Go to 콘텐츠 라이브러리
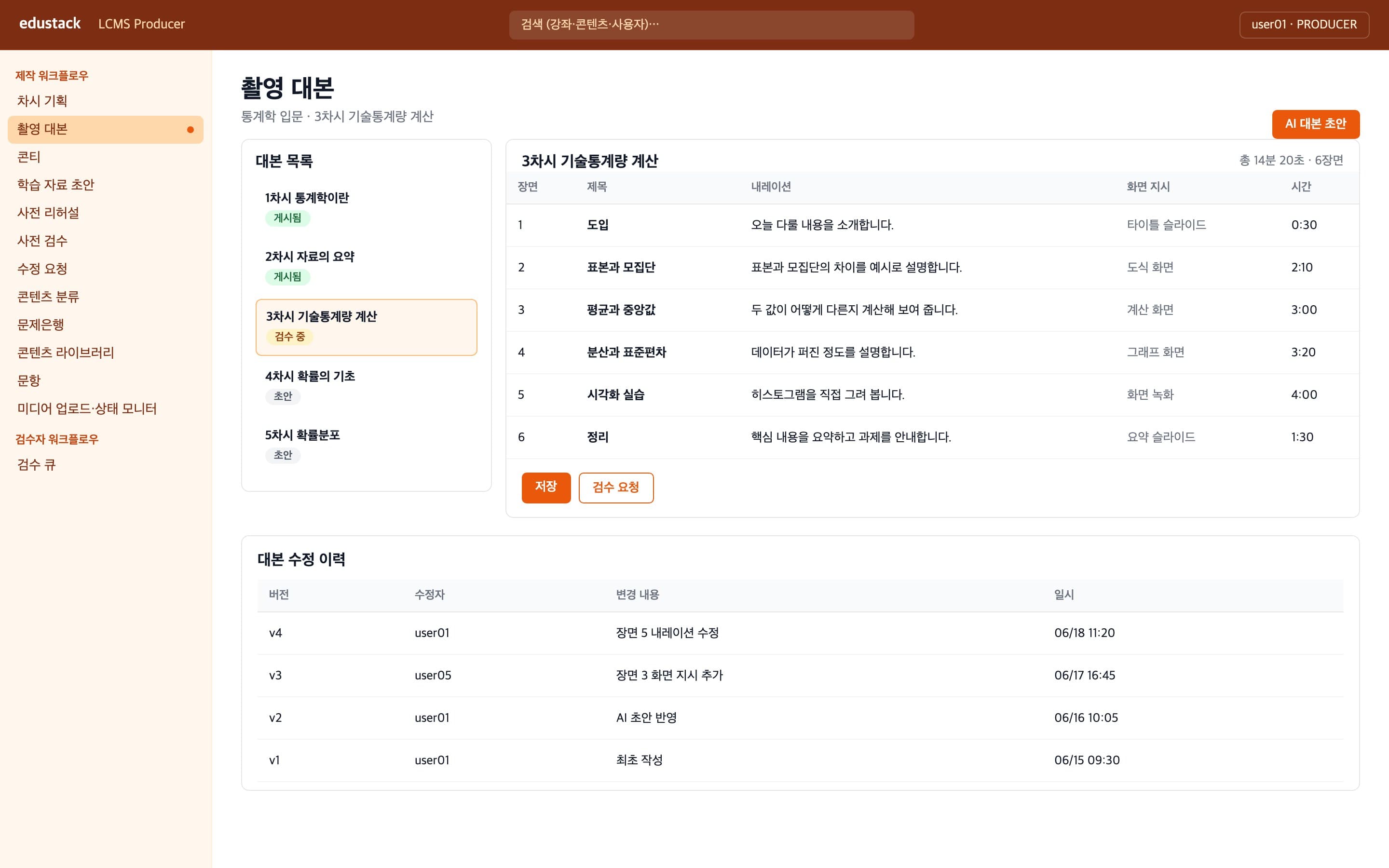1389x868 pixels. pyautogui.click(x=106, y=353)
